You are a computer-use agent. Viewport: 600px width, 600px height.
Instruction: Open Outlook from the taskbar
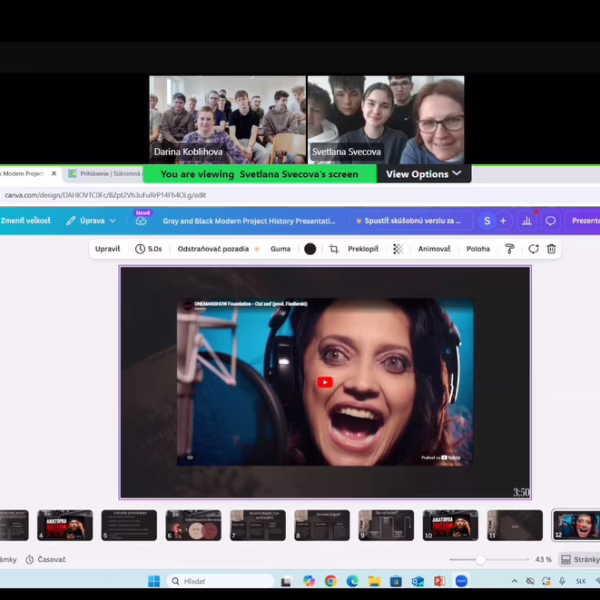click(x=417, y=581)
